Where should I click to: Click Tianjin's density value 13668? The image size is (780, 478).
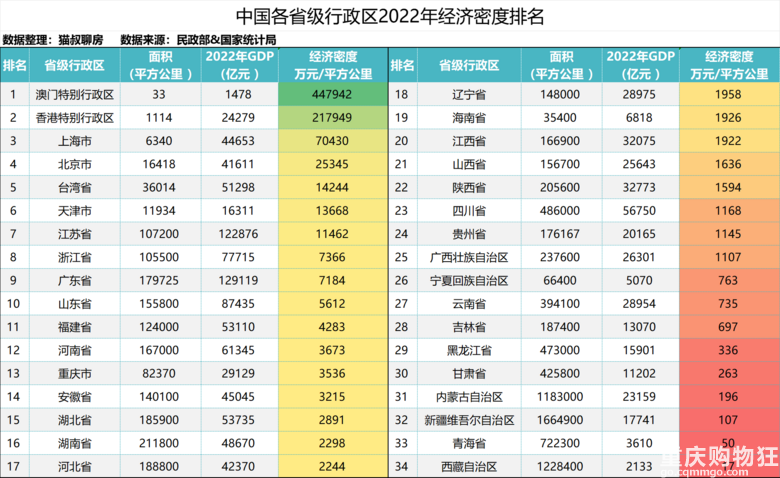(333, 211)
